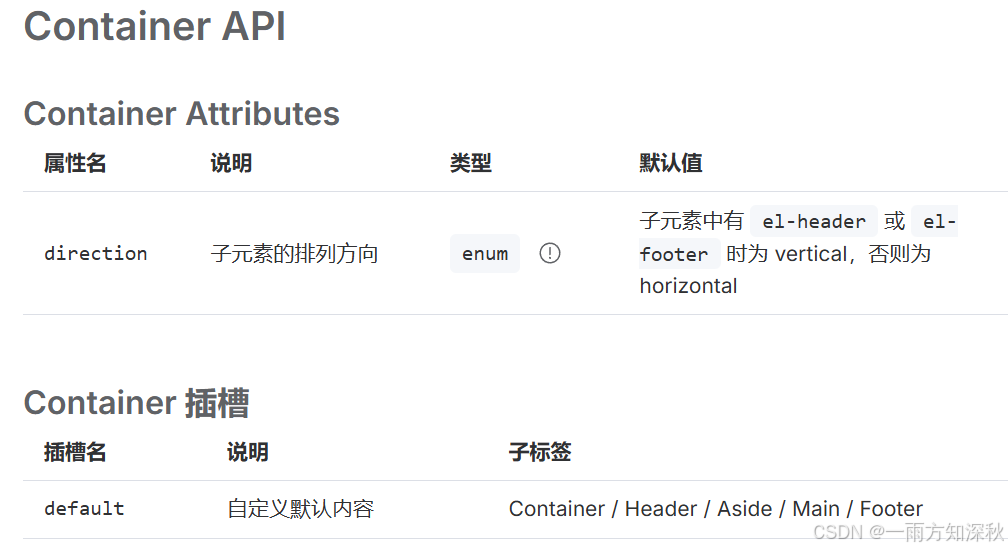Click the 属性名 column header
This screenshot has width=1008, height=550.
click(x=75, y=163)
